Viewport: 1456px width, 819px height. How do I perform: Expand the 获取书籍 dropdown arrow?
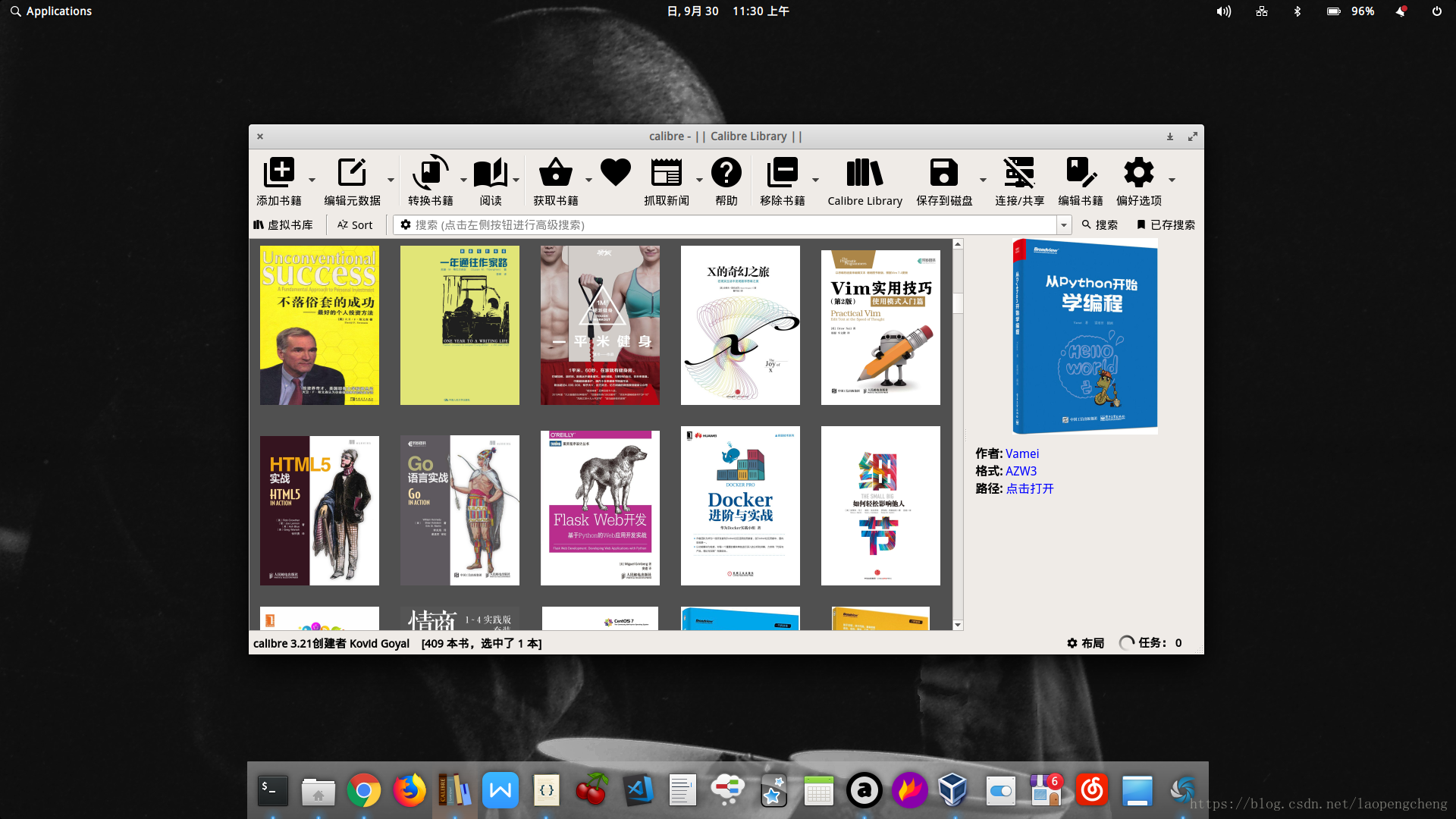[588, 180]
